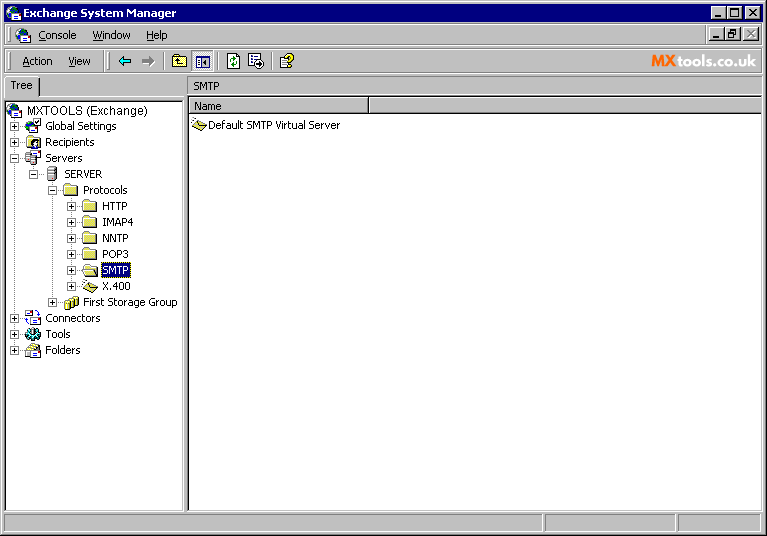Click the POP3 folder icon
Screen dimensions: 767x536
pyautogui.click(x=90, y=254)
